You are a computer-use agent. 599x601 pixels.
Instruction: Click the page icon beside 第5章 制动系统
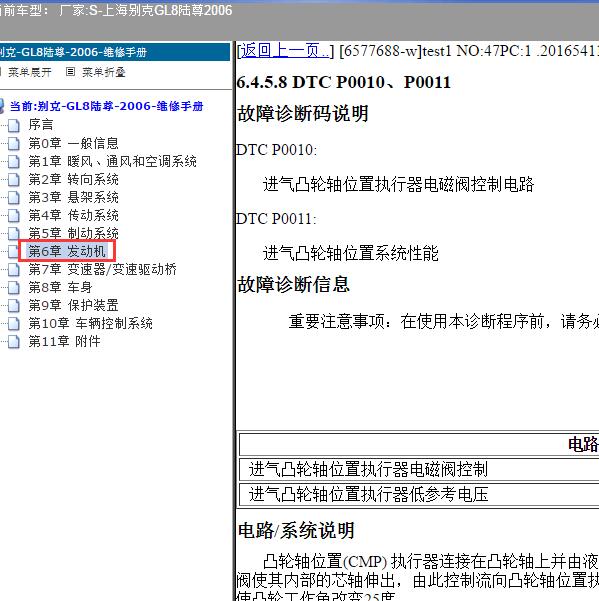pos(14,233)
